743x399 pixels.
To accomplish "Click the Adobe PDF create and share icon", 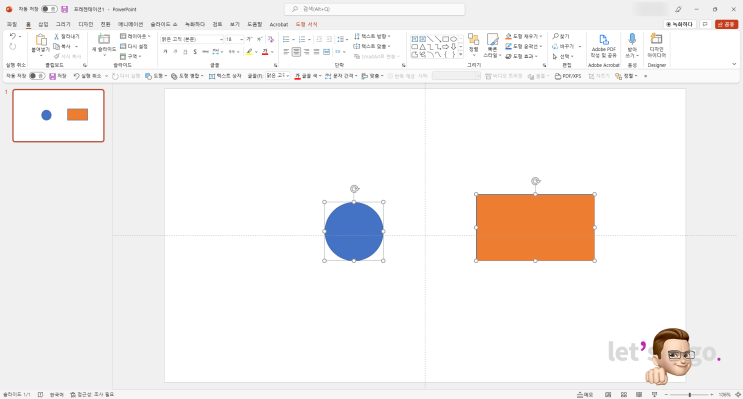I will 603,40.
